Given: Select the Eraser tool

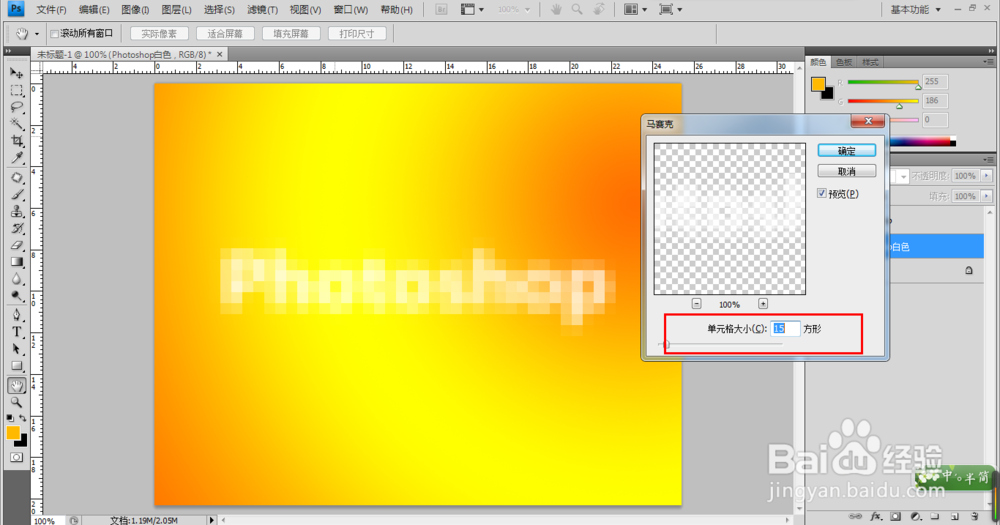Looking at the screenshot, I should click(x=17, y=245).
